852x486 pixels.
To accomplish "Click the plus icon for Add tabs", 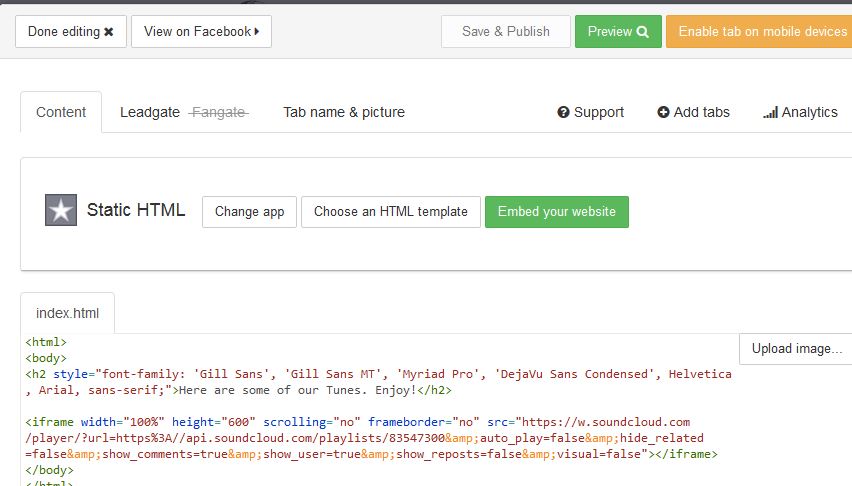I will click(x=663, y=112).
